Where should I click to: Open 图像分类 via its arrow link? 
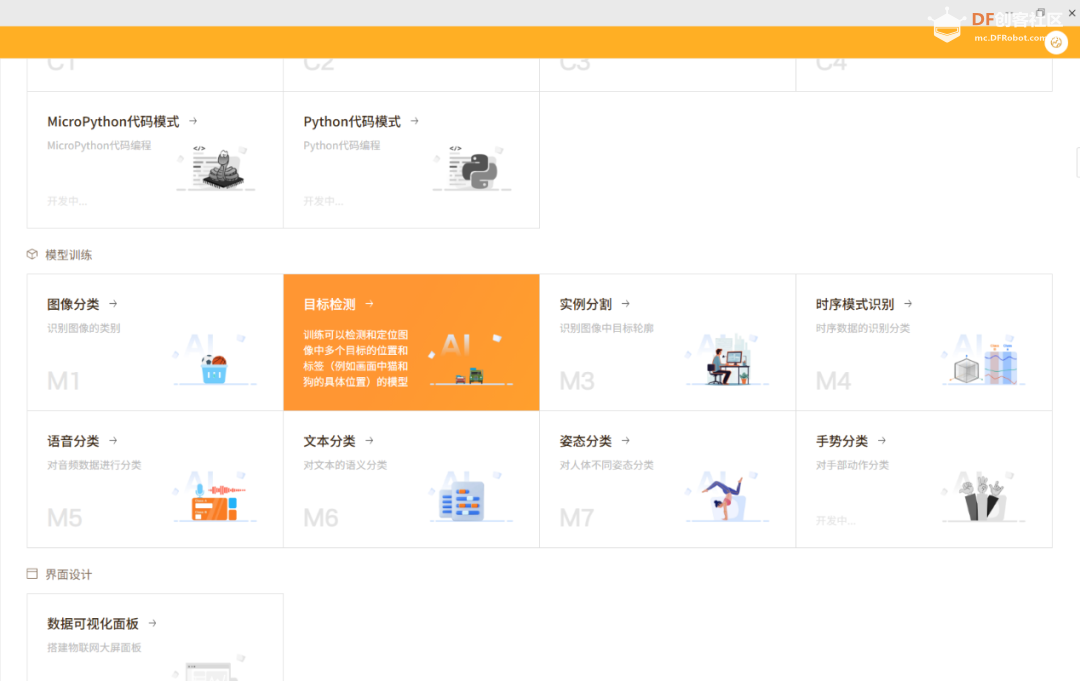[x=112, y=303]
